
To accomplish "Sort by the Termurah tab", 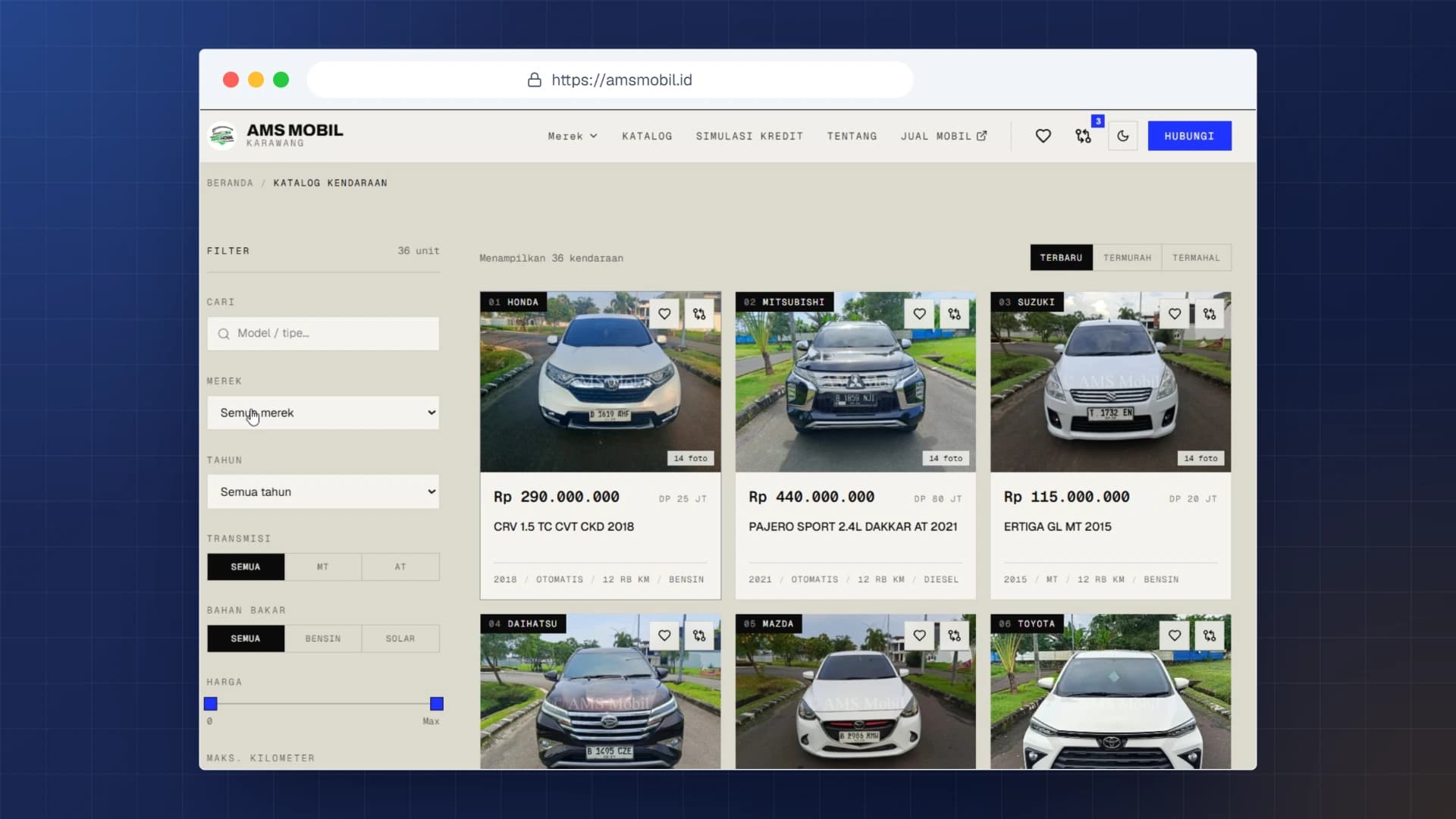I will [x=1127, y=258].
